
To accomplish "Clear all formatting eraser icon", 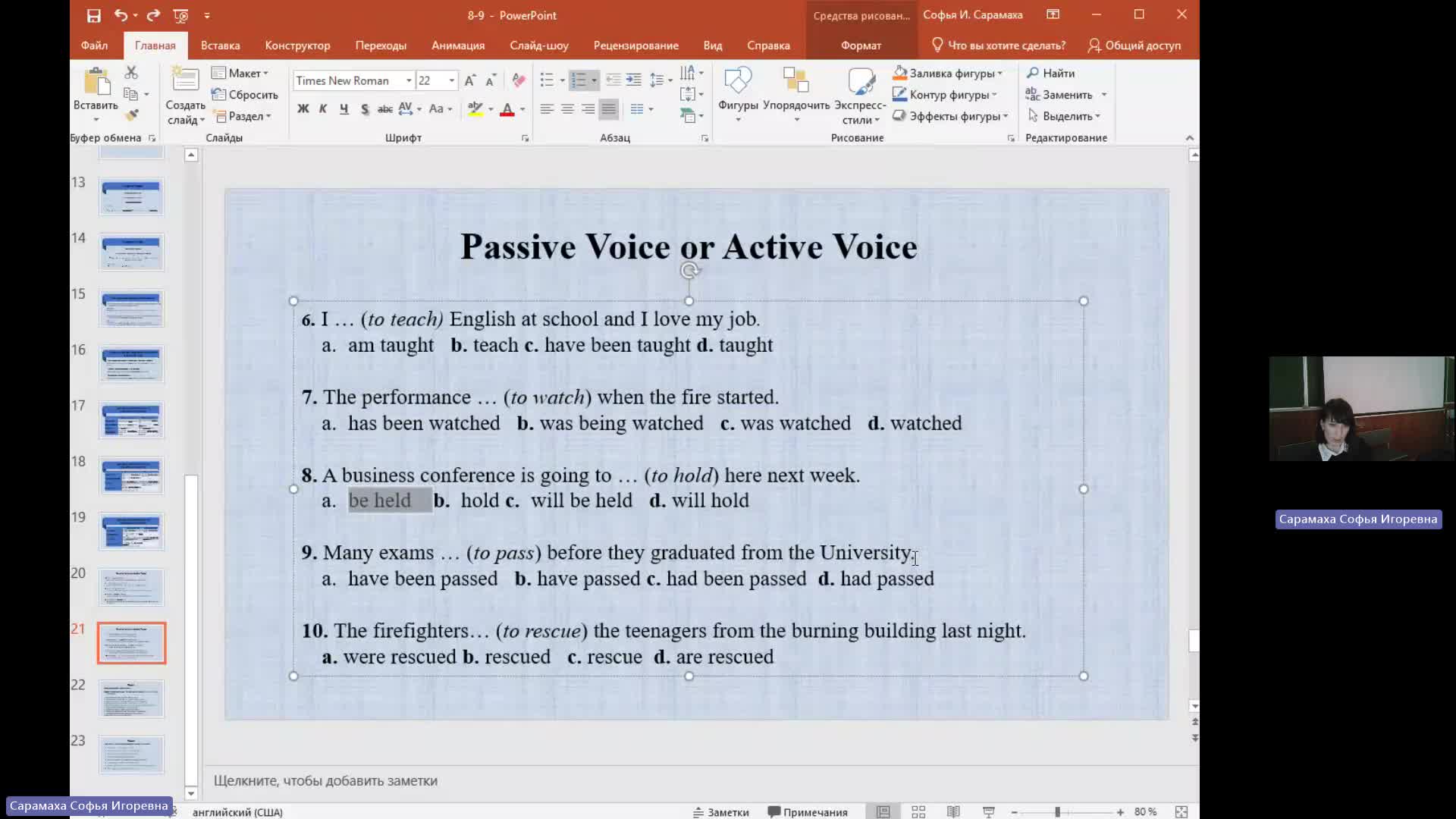I will click(x=519, y=80).
